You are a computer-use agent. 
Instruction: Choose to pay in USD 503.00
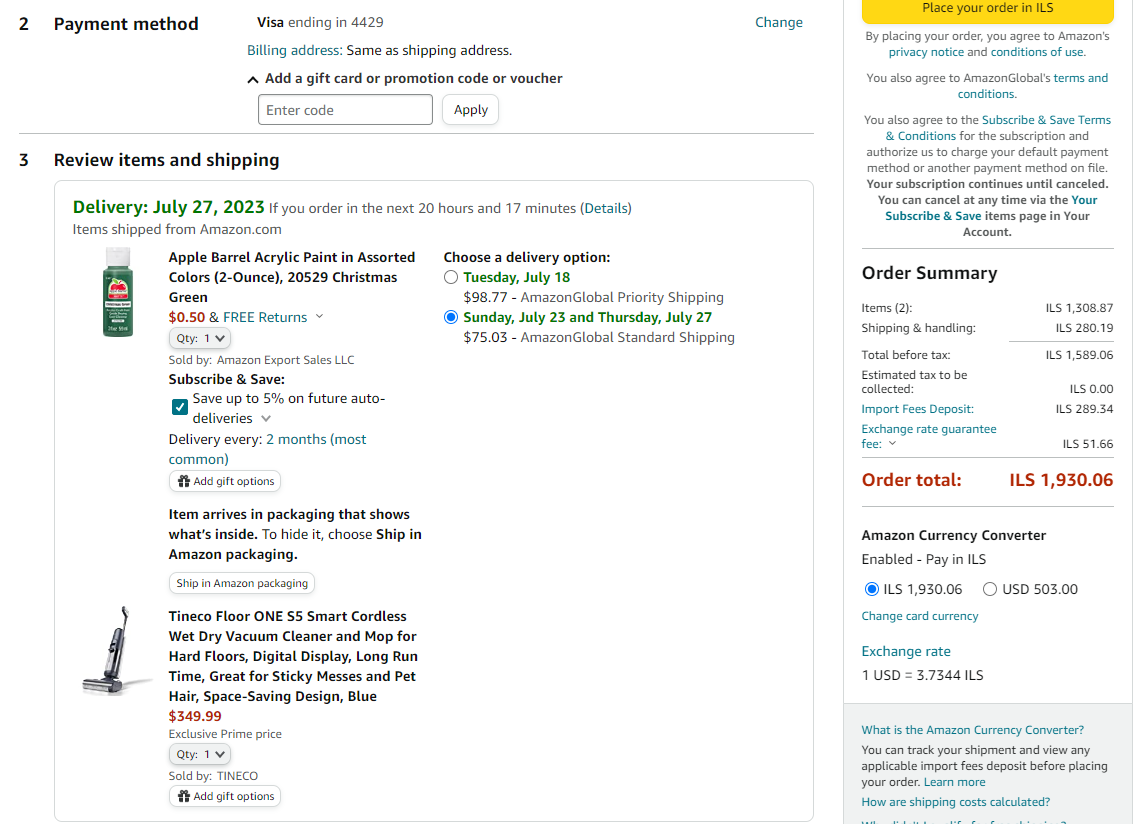[990, 589]
